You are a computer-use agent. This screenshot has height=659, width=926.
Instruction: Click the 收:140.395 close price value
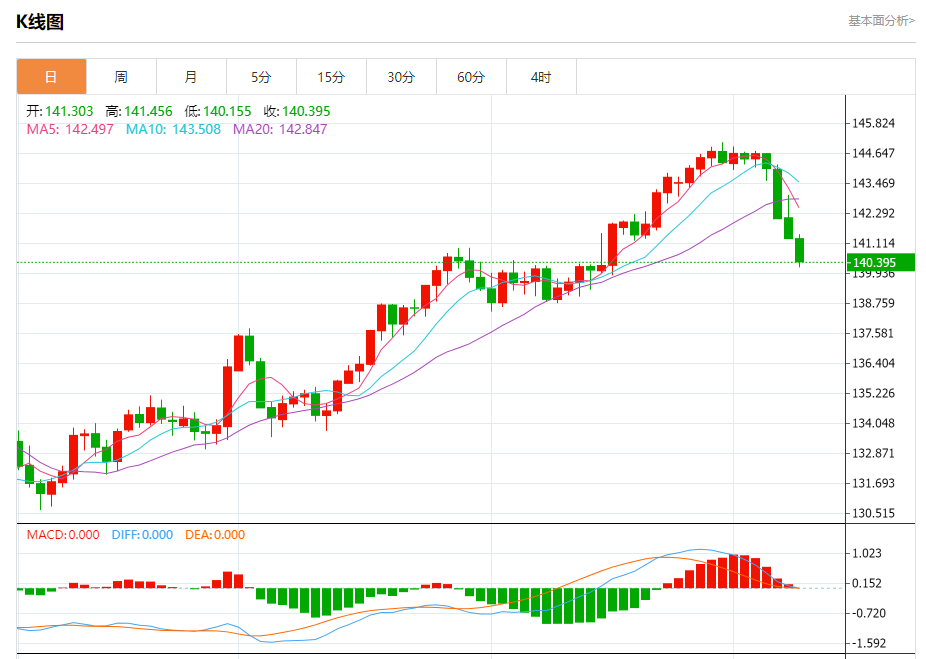(297, 111)
